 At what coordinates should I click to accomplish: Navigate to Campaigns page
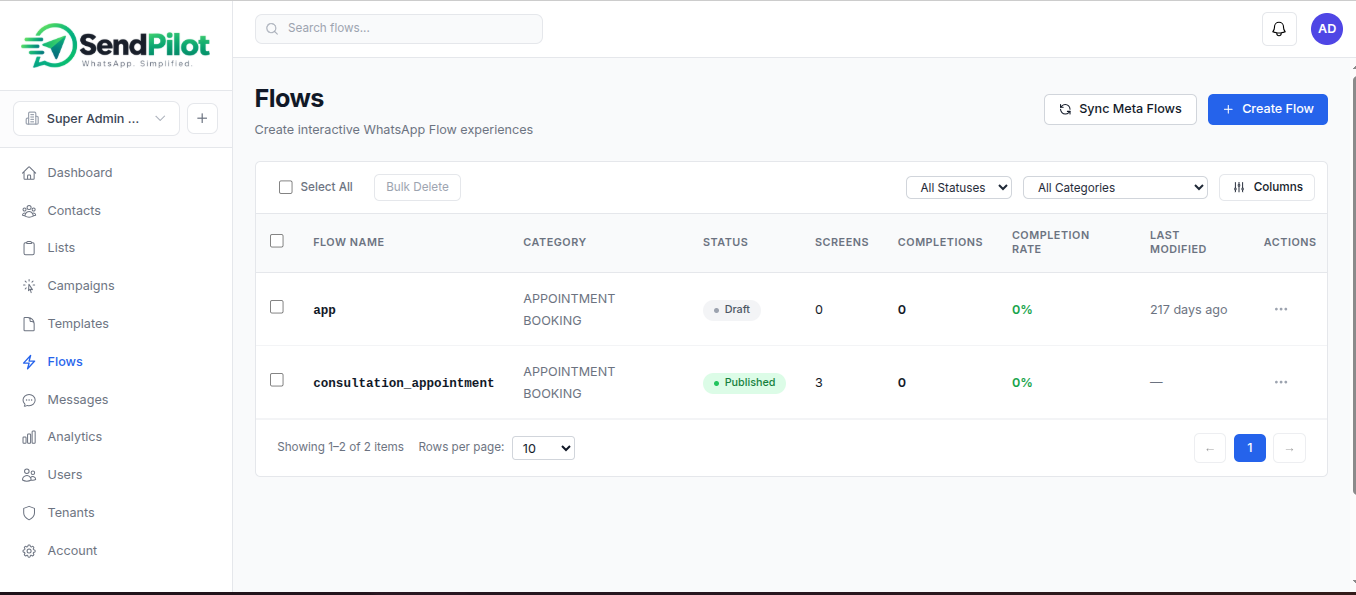pyautogui.click(x=81, y=286)
